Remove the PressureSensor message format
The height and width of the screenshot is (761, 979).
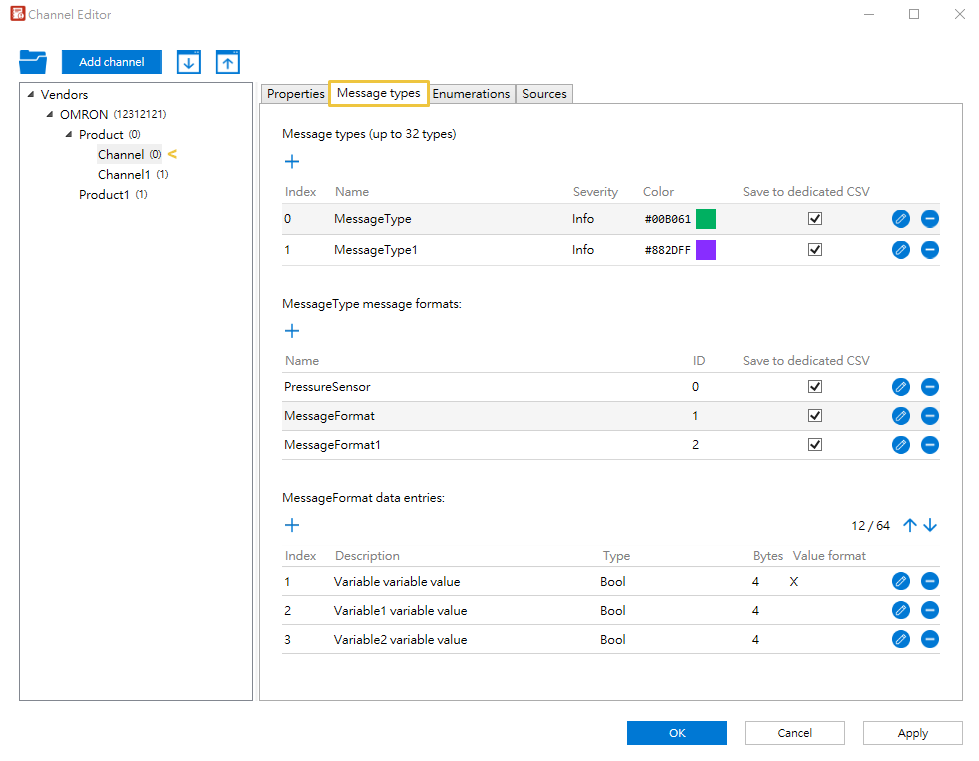tap(930, 387)
